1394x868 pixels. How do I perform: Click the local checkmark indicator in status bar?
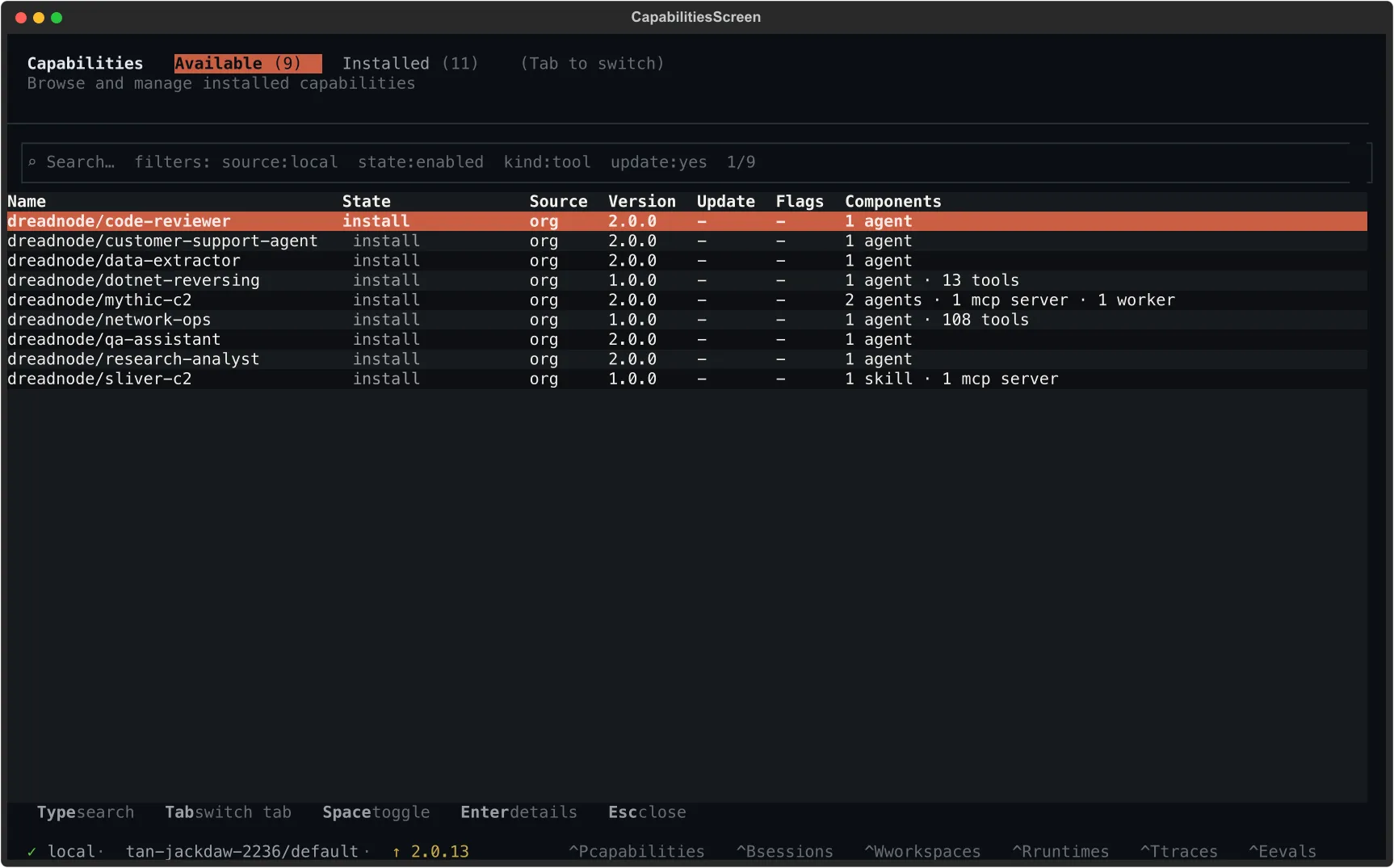31,851
